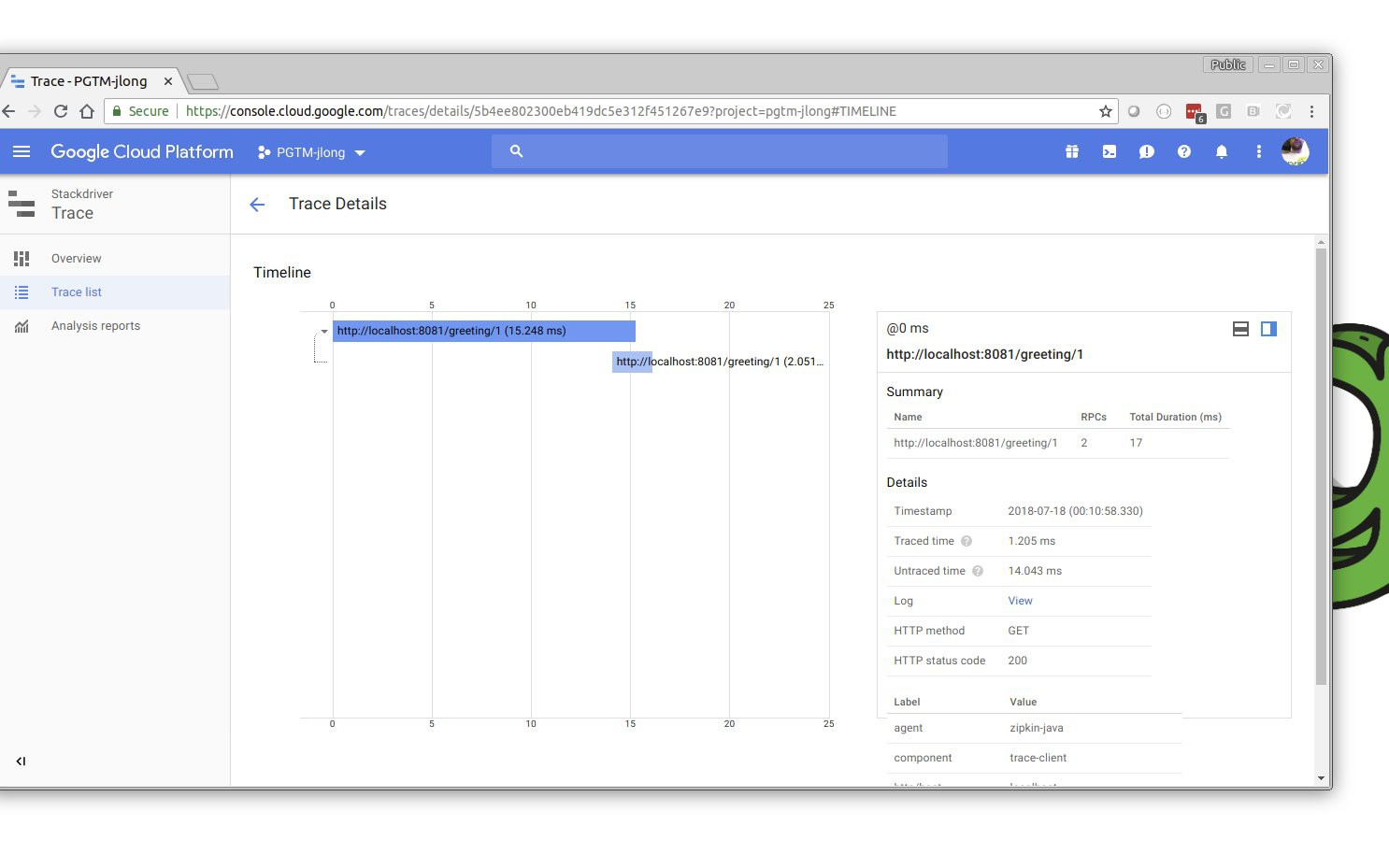The height and width of the screenshot is (868, 1389).
Task: Bookmark page with the star icon
Action: pyautogui.click(x=1106, y=111)
